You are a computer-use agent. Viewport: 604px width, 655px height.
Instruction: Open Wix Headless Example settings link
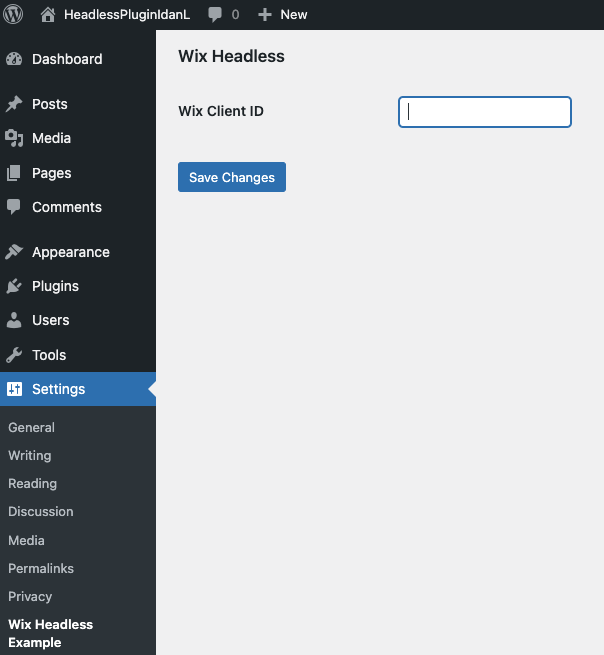51,633
